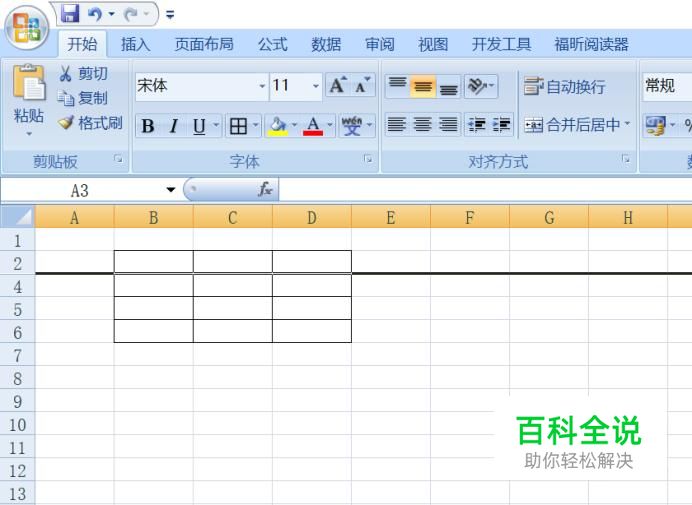Select cell B2 in the bordered table
This screenshot has height=505, width=692.
click(x=154, y=262)
